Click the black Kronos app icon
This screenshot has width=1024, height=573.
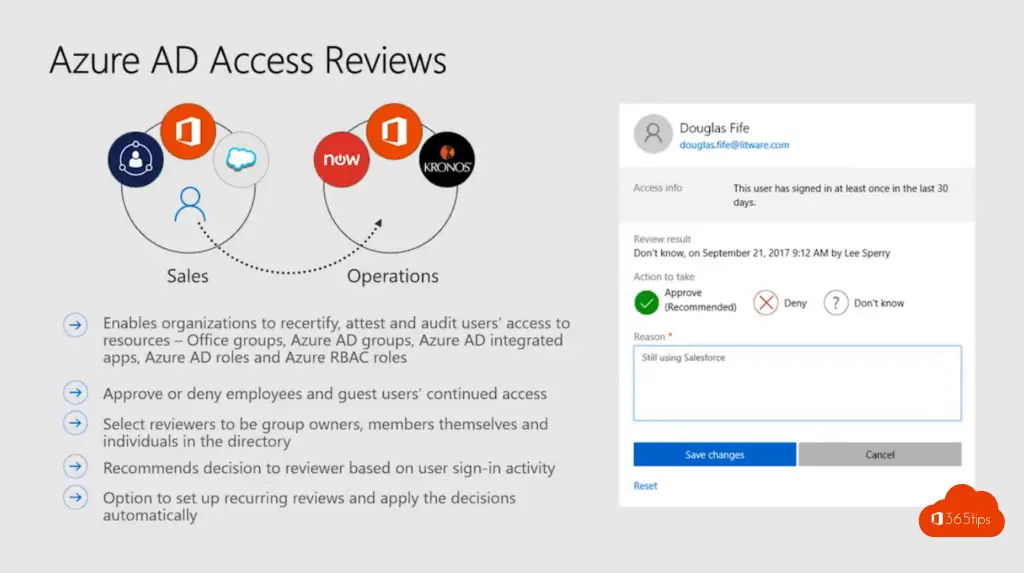click(446, 160)
